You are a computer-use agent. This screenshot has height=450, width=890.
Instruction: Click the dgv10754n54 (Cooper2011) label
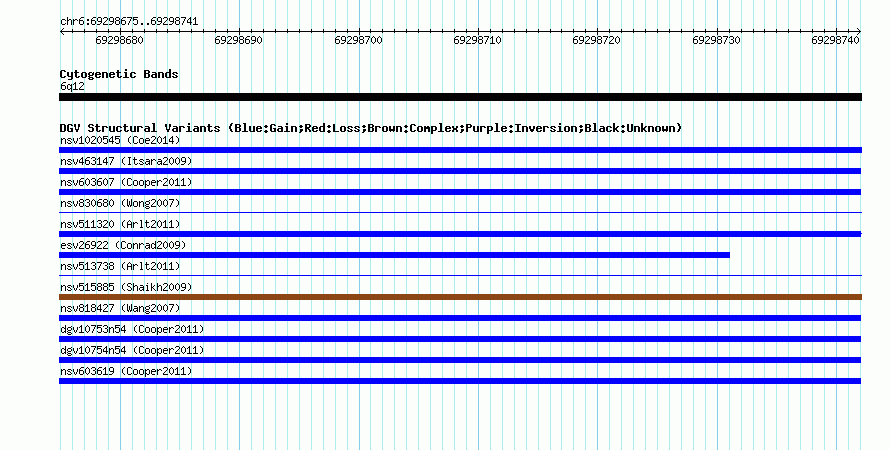pos(132,350)
